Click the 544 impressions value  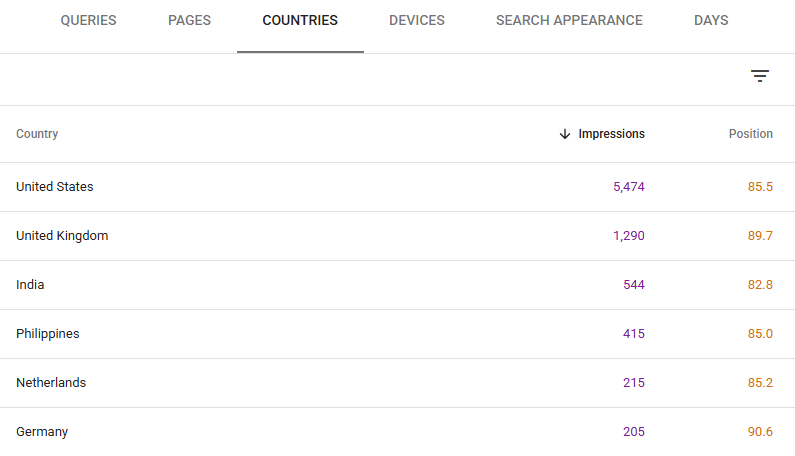coord(634,285)
